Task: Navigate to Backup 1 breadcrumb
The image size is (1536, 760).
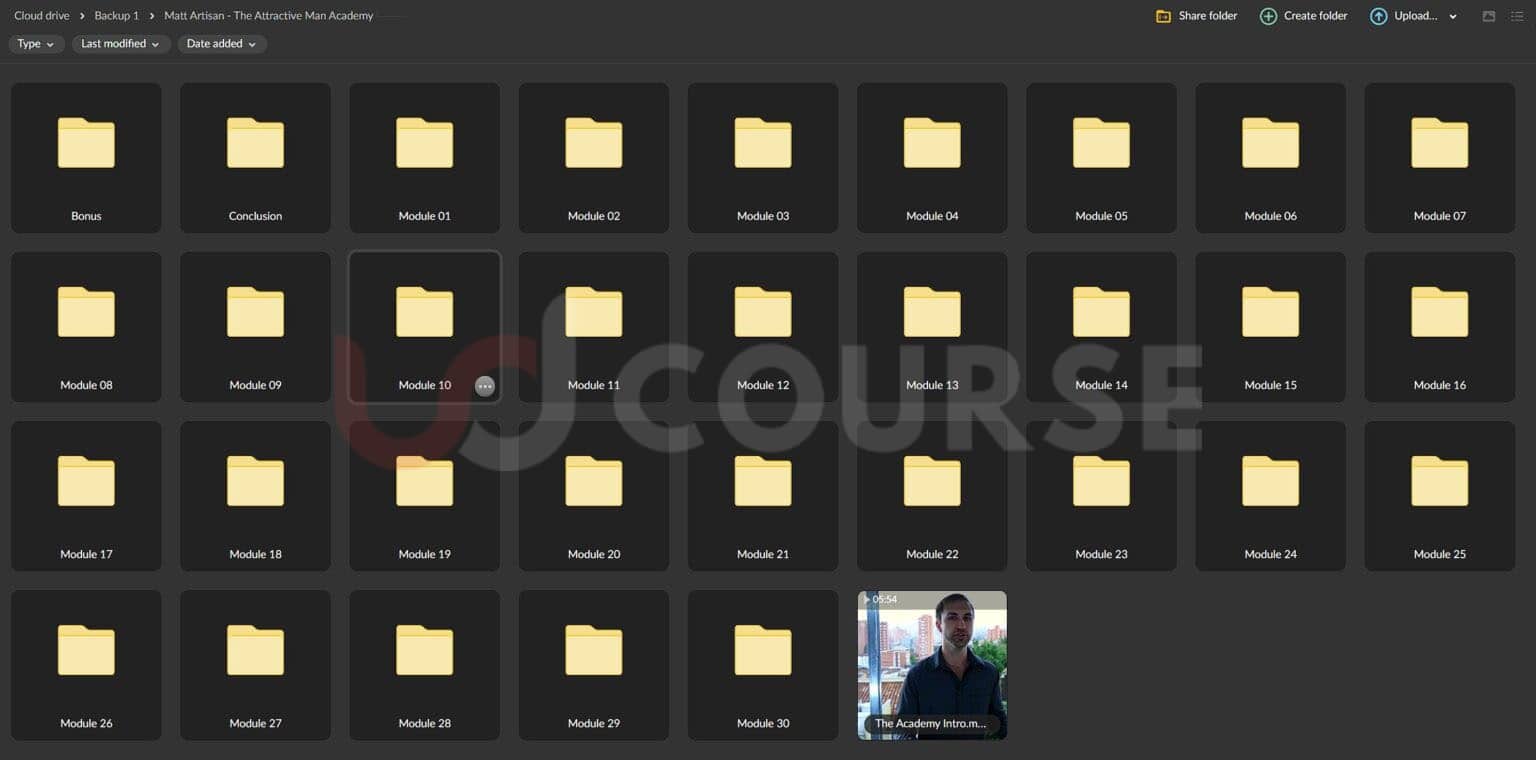Action: pos(116,16)
